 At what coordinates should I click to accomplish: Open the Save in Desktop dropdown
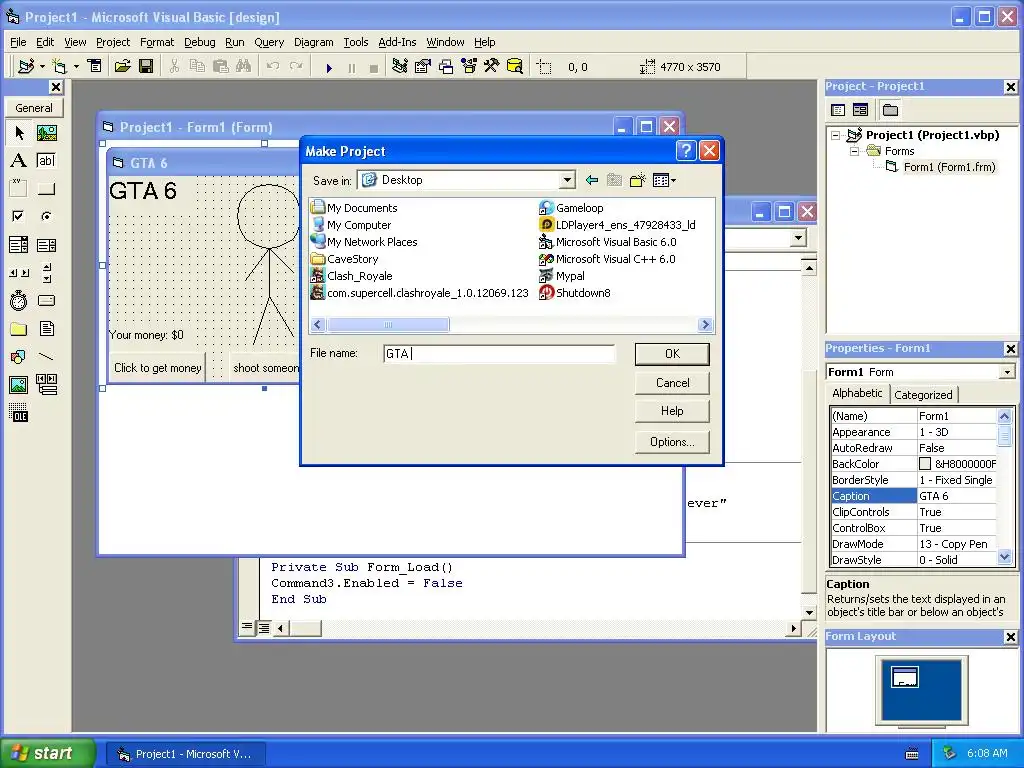(x=567, y=180)
